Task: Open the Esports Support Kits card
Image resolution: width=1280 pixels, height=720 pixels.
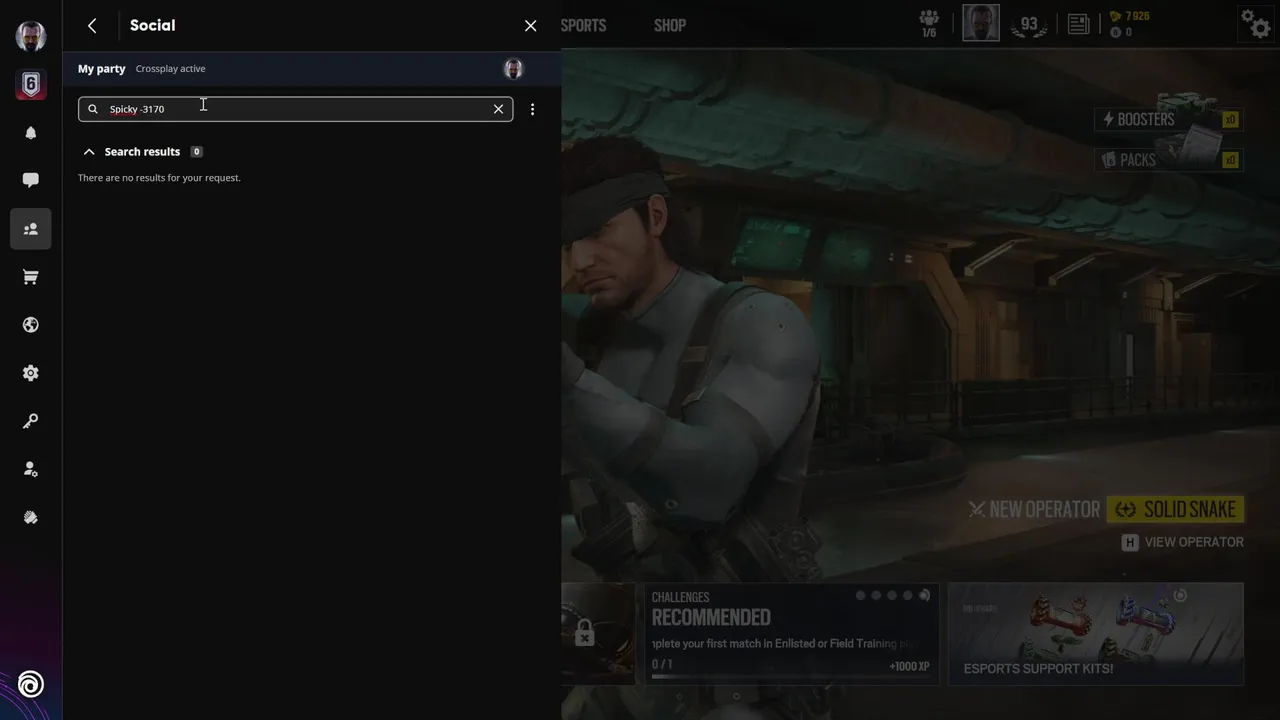Action: tap(1096, 634)
